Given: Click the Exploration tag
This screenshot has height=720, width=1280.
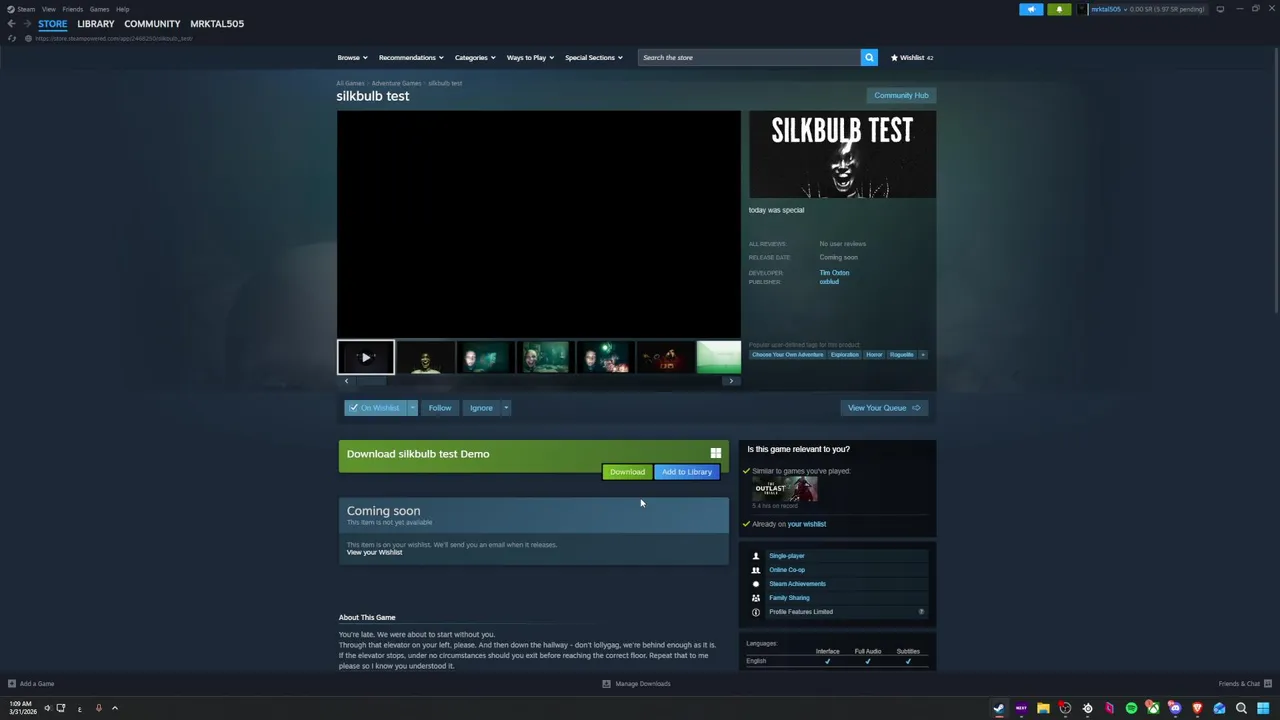Looking at the screenshot, I should [844, 355].
